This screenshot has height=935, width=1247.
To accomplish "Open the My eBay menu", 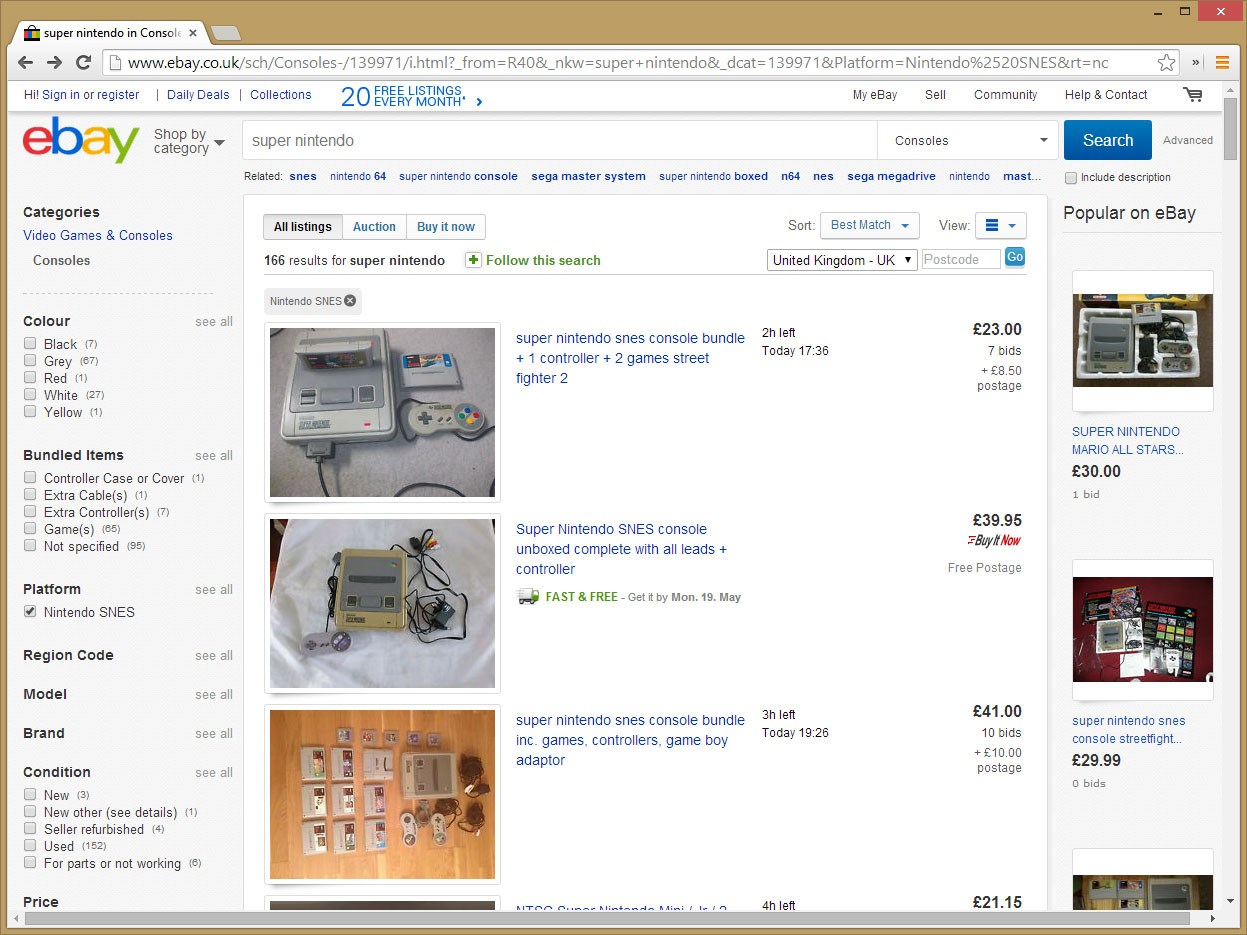I will [875, 95].
